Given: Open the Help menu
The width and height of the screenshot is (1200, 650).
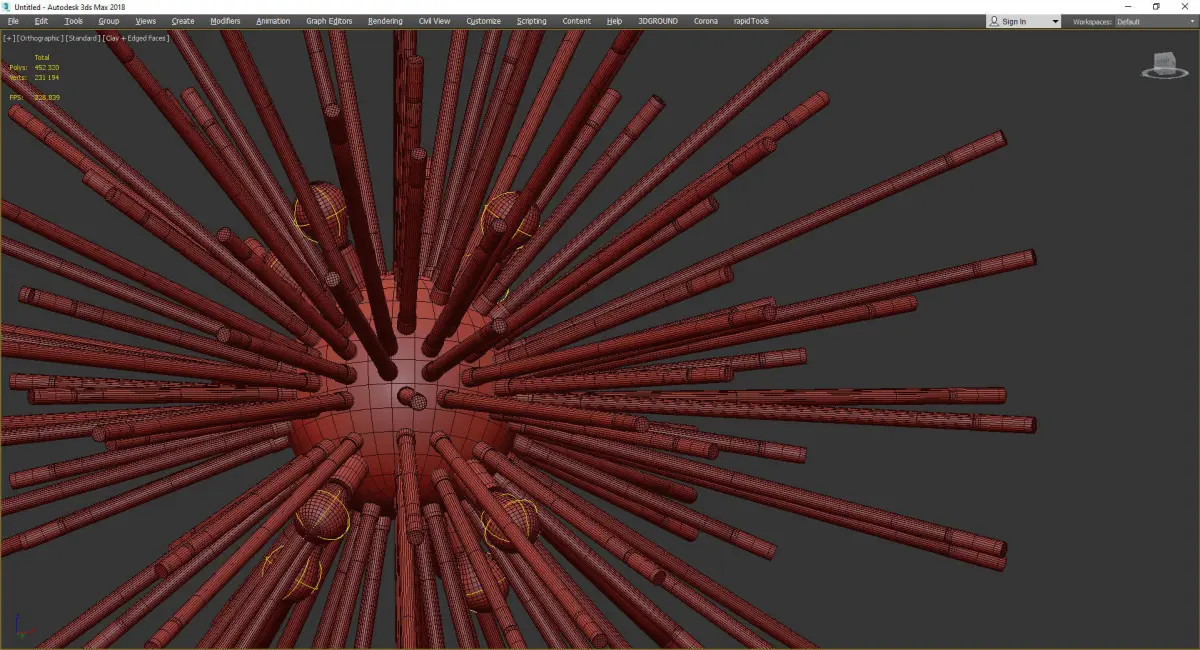Looking at the screenshot, I should tap(614, 21).
